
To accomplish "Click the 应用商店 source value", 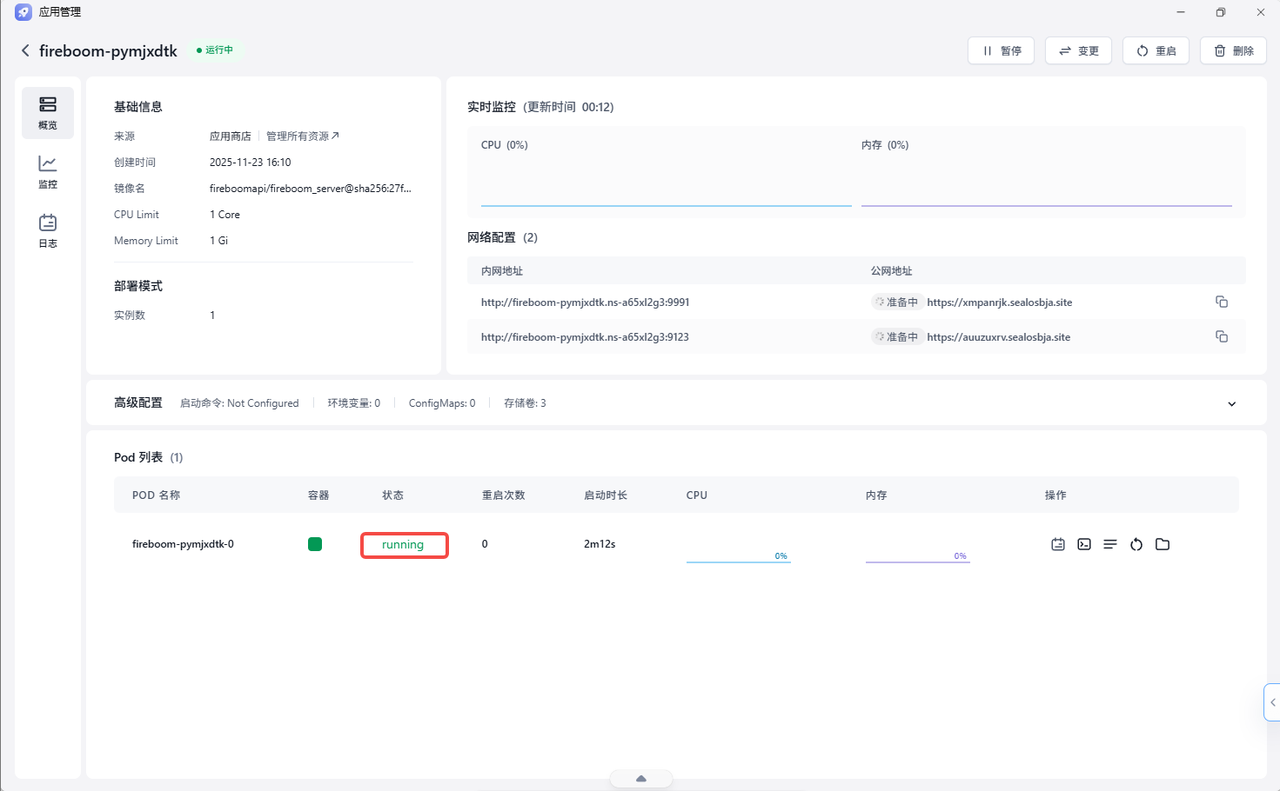I will pos(230,136).
